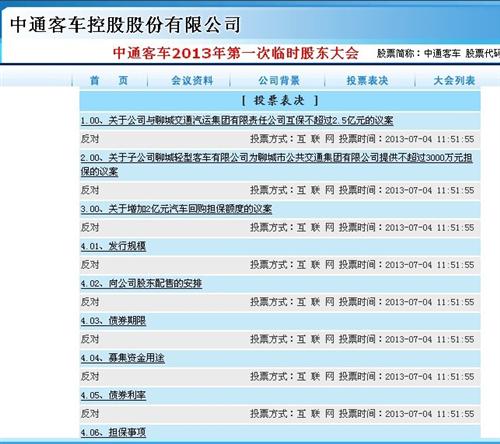The image size is (500, 444).
Task: Open item 4.02 向公司股东配售的安排
Action: 141,284
